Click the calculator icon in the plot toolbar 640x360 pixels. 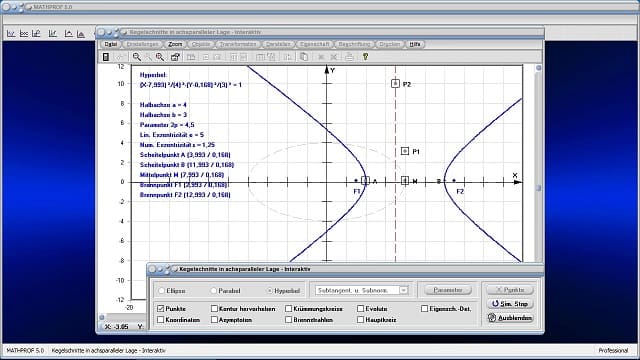click(x=106, y=57)
